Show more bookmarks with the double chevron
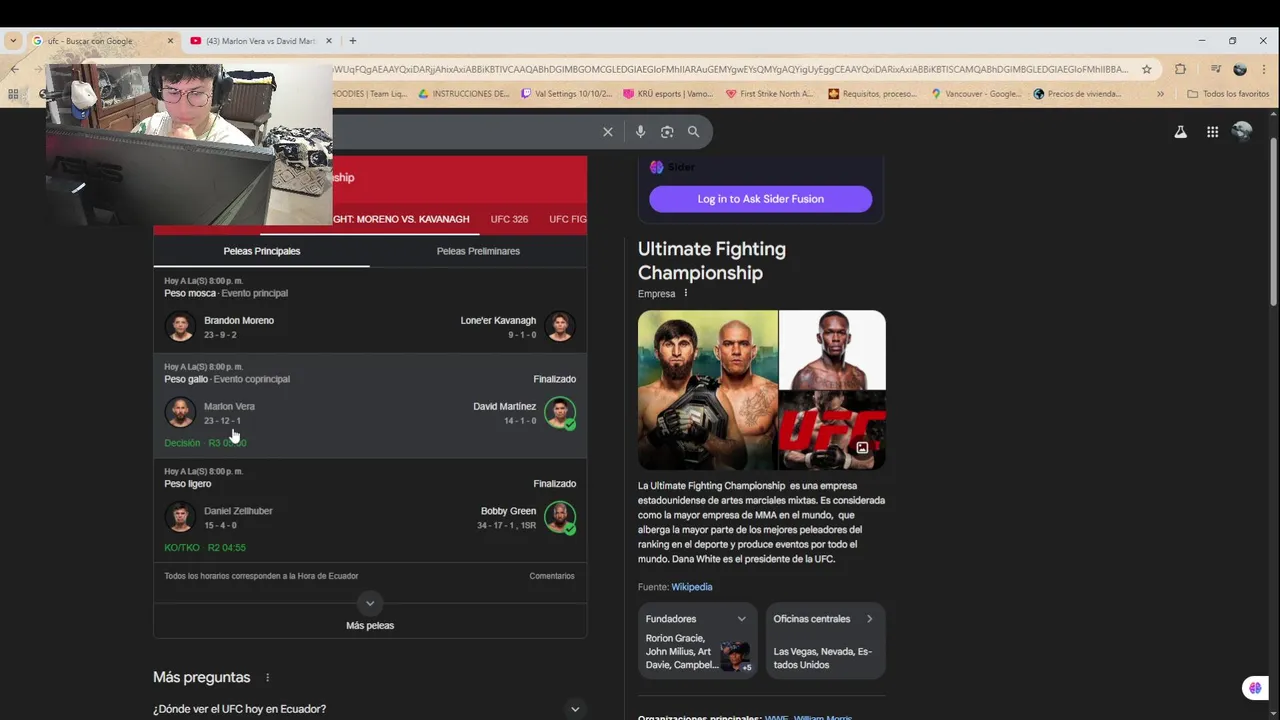 pos(1160,94)
